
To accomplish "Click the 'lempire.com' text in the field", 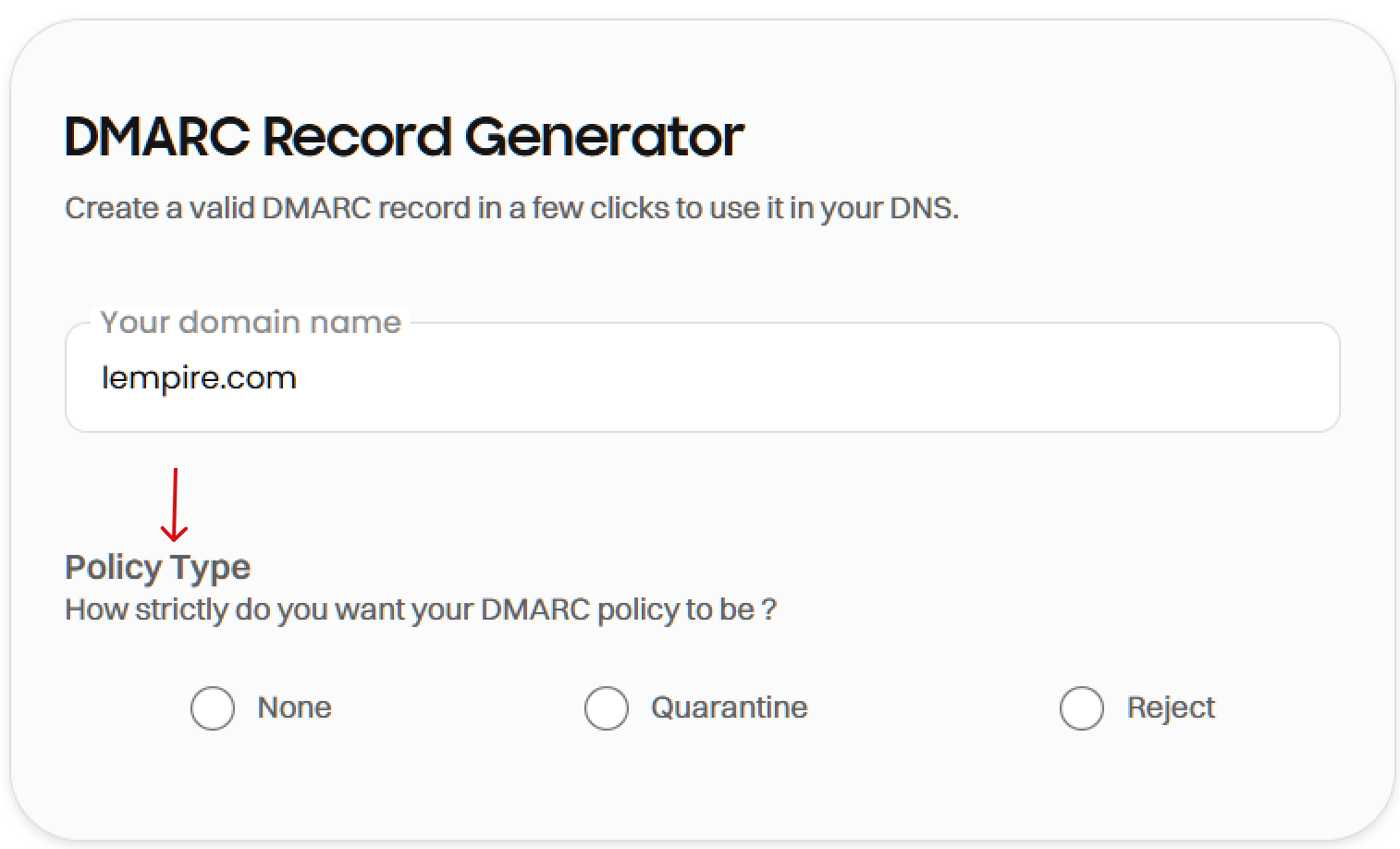I will [199, 377].
